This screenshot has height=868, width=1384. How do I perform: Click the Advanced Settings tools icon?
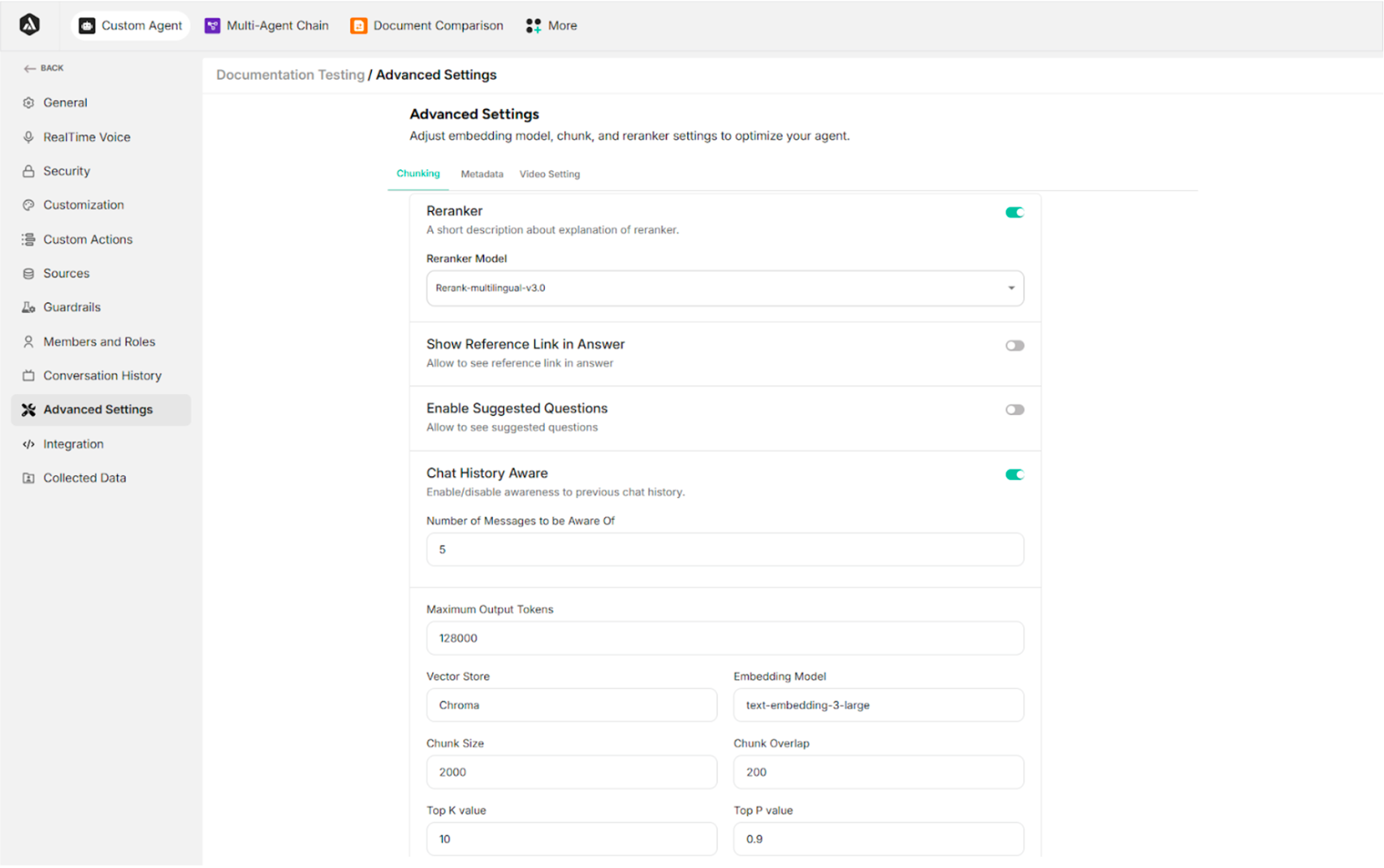28,410
